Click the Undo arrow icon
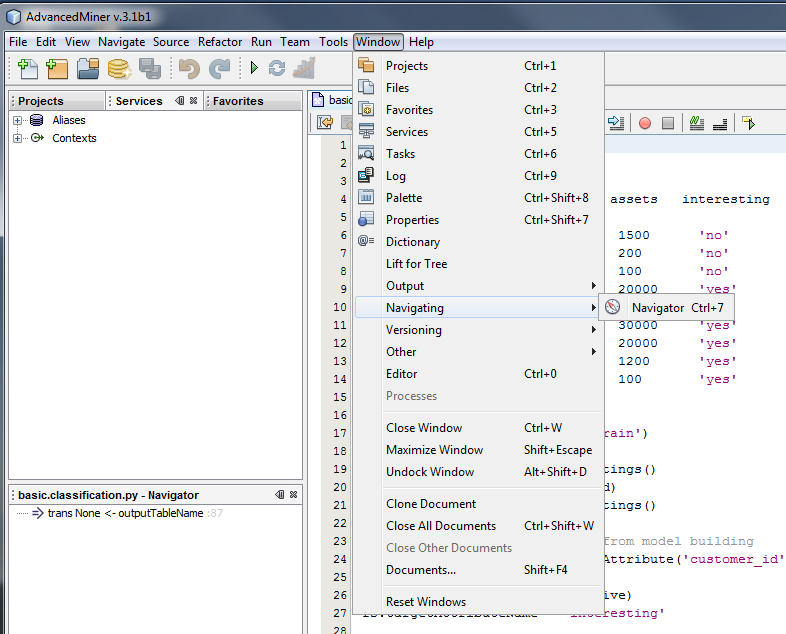The width and height of the screenshot is (786, 634). tap(189, 68)
